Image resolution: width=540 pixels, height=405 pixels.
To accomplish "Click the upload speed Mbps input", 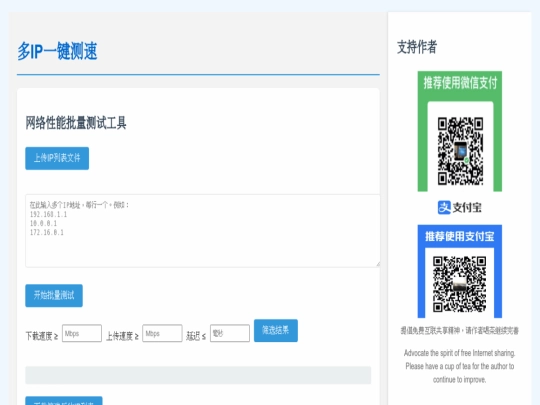I will (162, 333).
